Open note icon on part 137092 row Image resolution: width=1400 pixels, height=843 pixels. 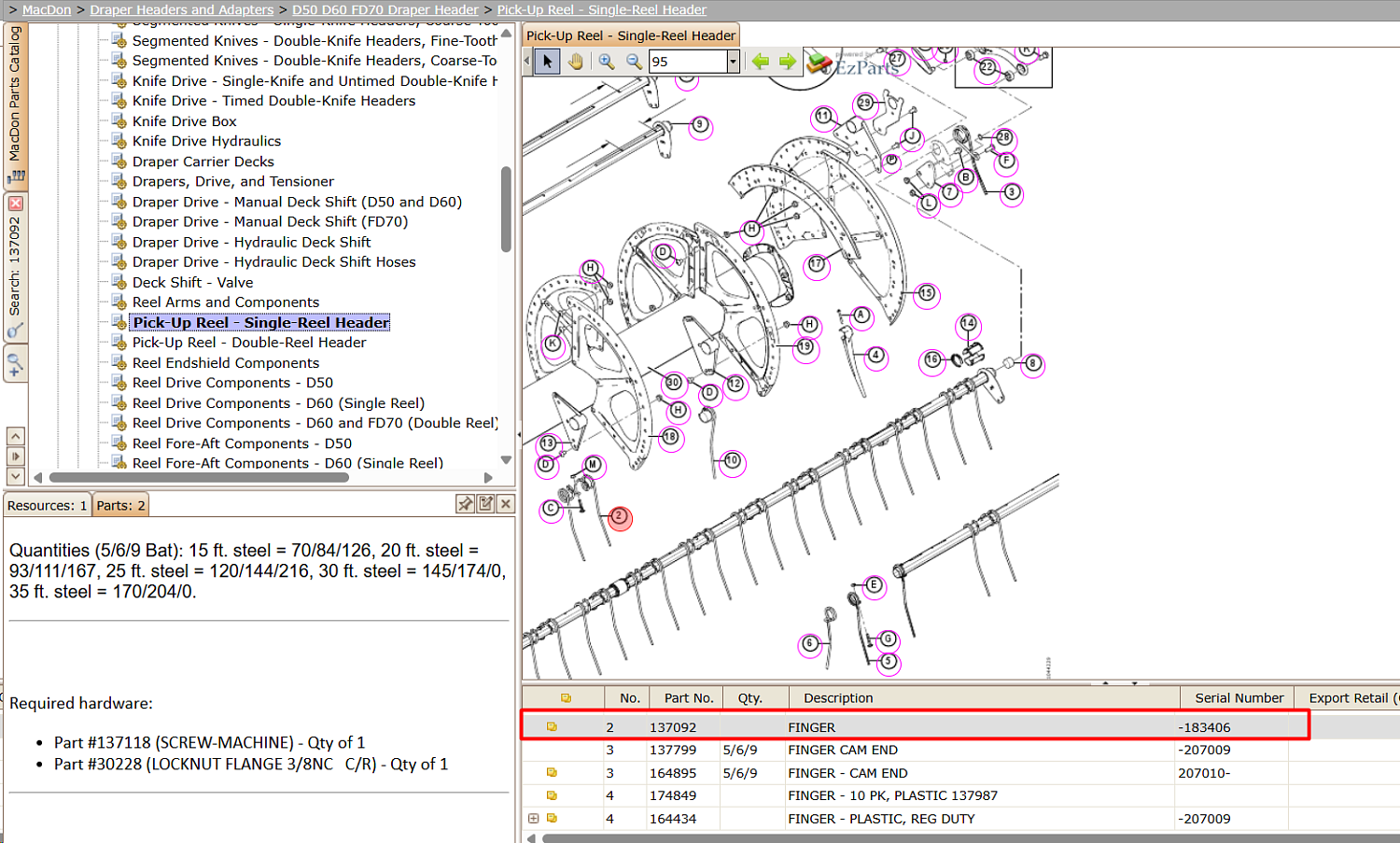pos(552,727)
